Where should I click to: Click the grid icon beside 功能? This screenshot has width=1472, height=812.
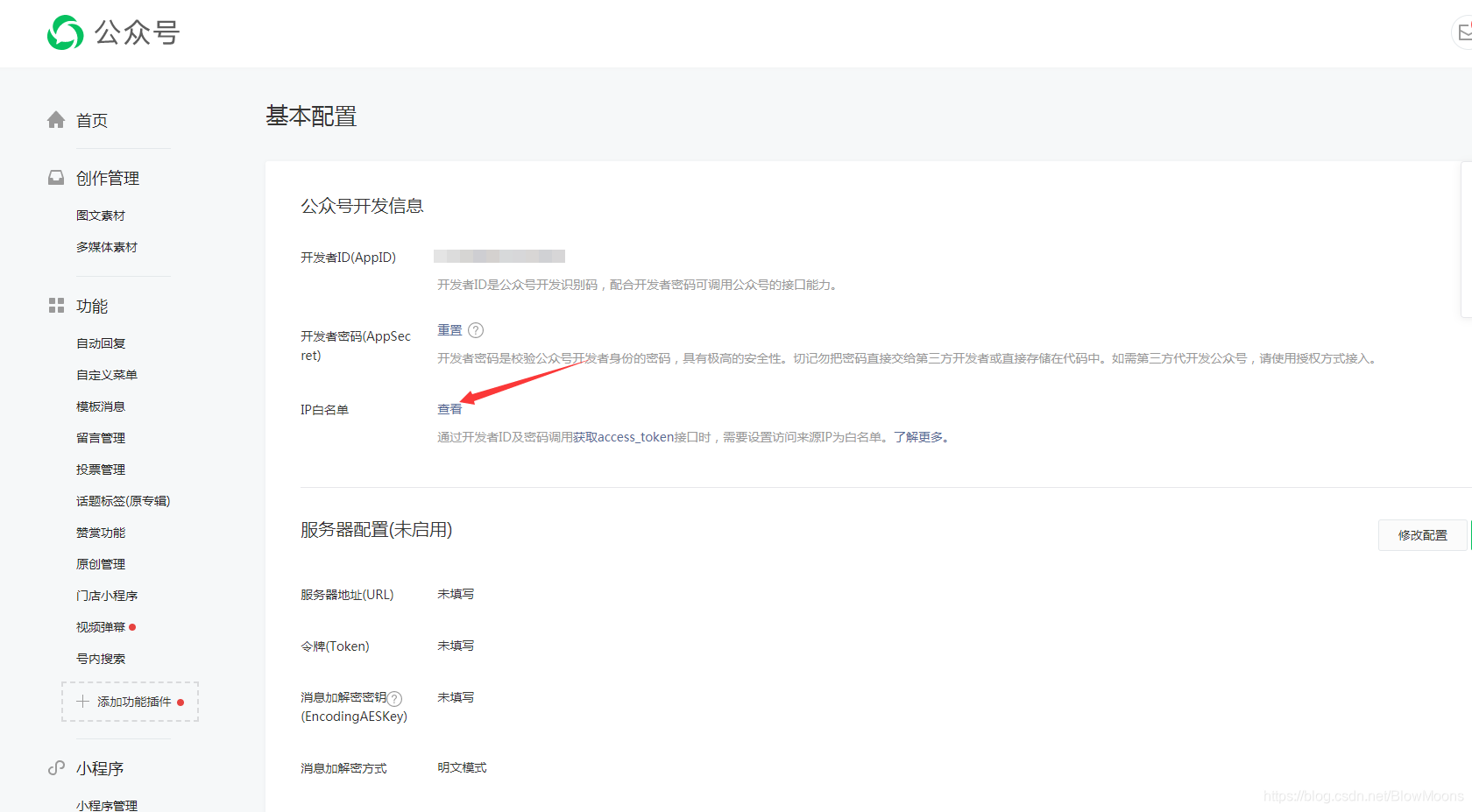[56, 306]
